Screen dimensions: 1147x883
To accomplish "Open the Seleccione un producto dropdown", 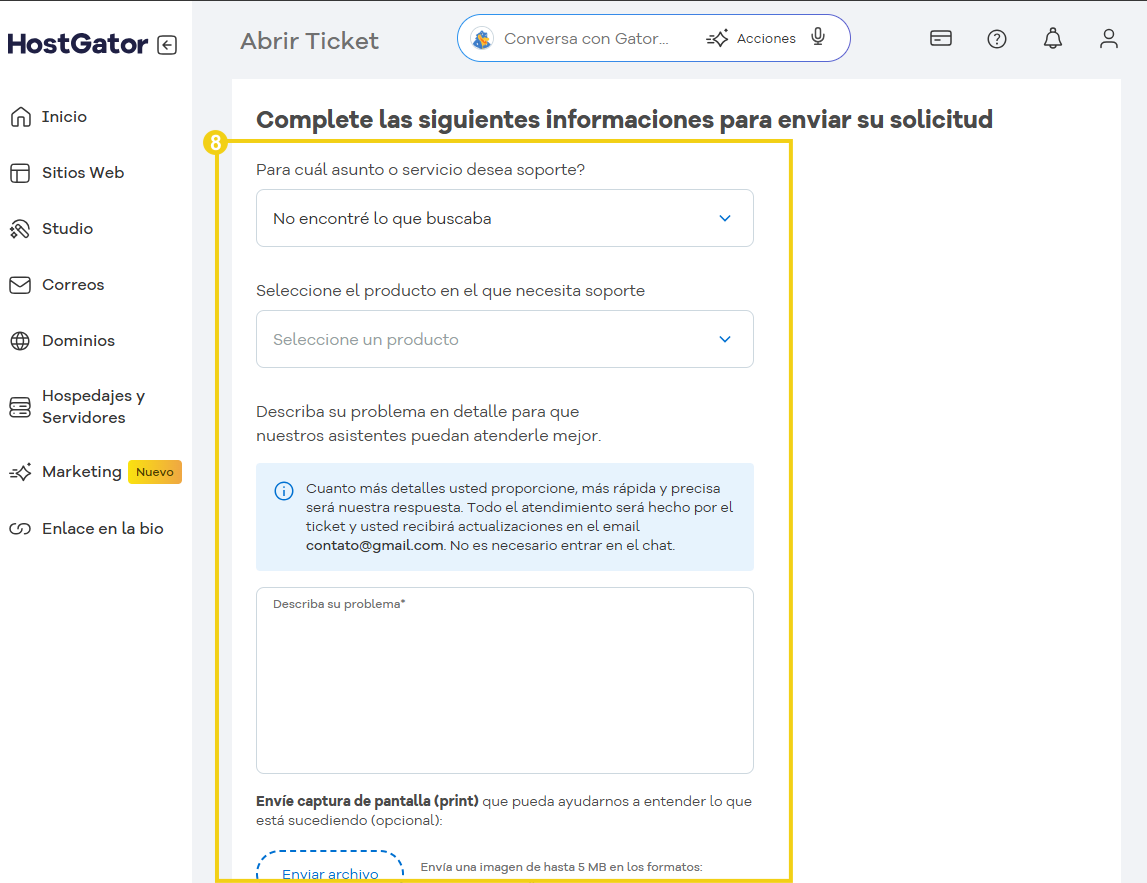I will (504, 339).
